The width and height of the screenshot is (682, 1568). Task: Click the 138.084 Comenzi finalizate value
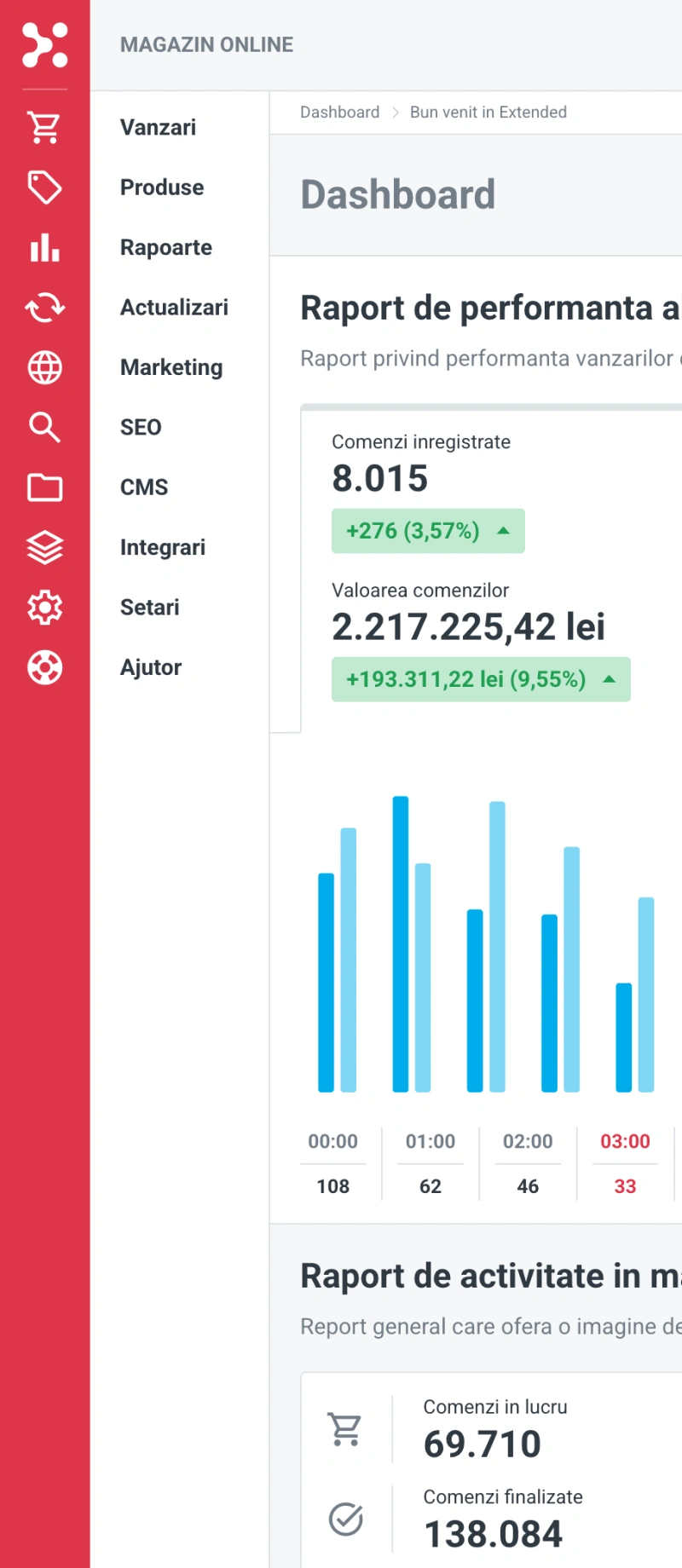(x=494, y=1535)
